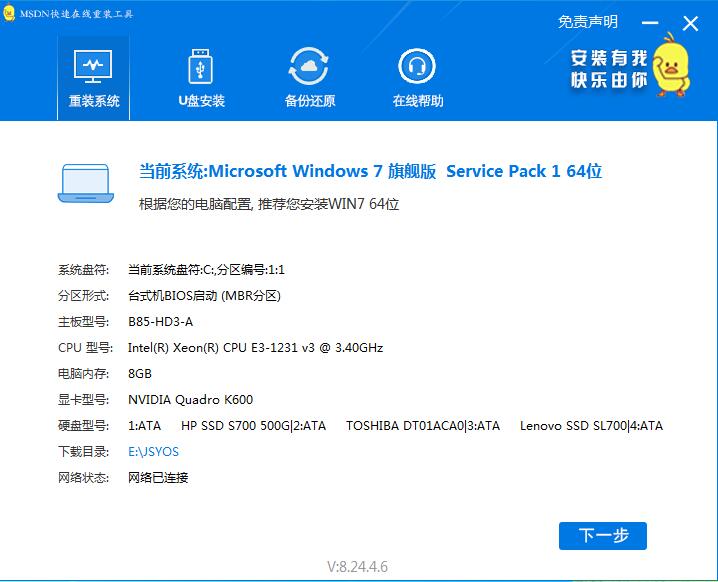Switch to the U盘安装 tab label

(x=201, y=101)
